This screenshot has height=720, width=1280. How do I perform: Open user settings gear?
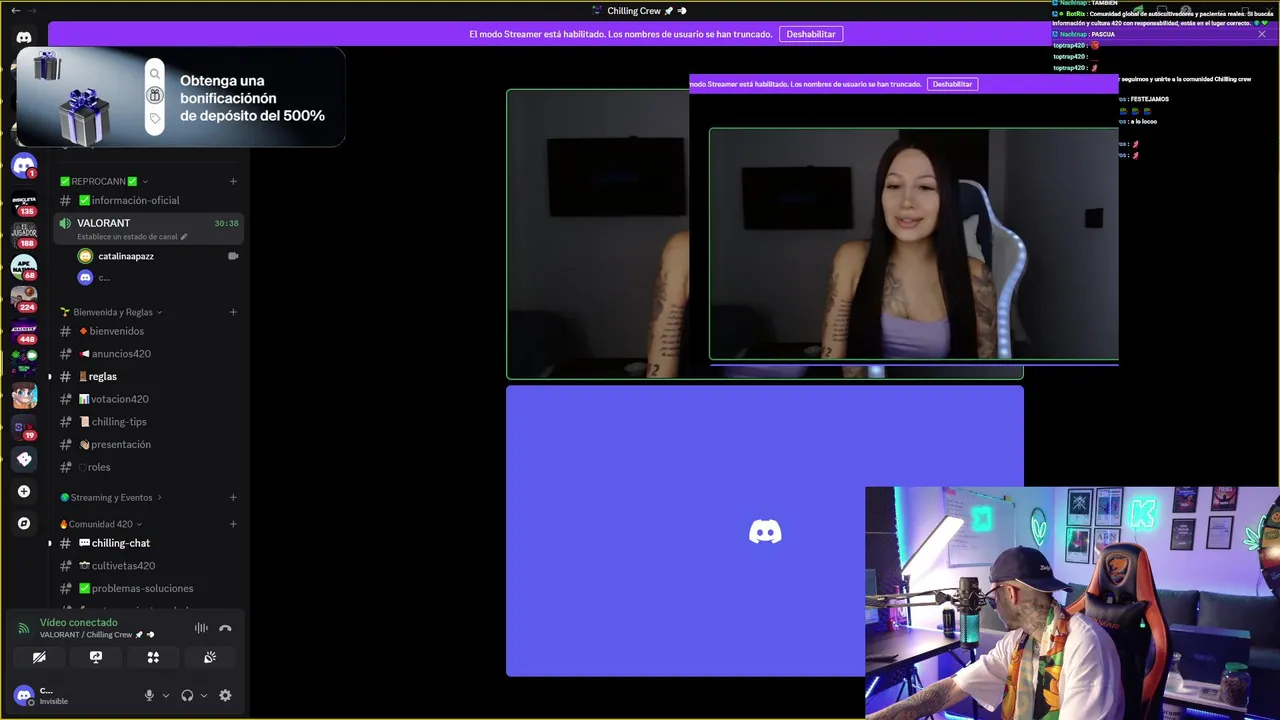point(225,695)
